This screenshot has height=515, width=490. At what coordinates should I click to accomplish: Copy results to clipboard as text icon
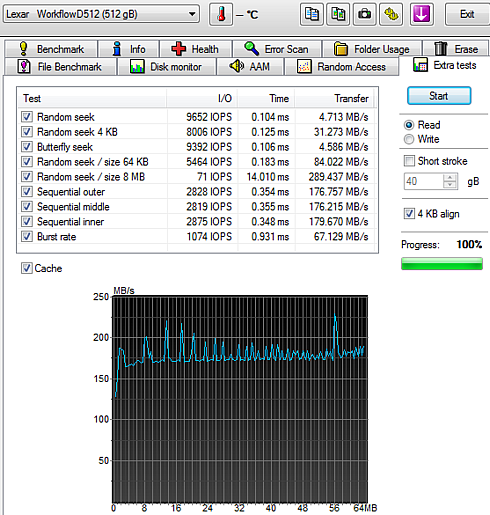[312, 14]
